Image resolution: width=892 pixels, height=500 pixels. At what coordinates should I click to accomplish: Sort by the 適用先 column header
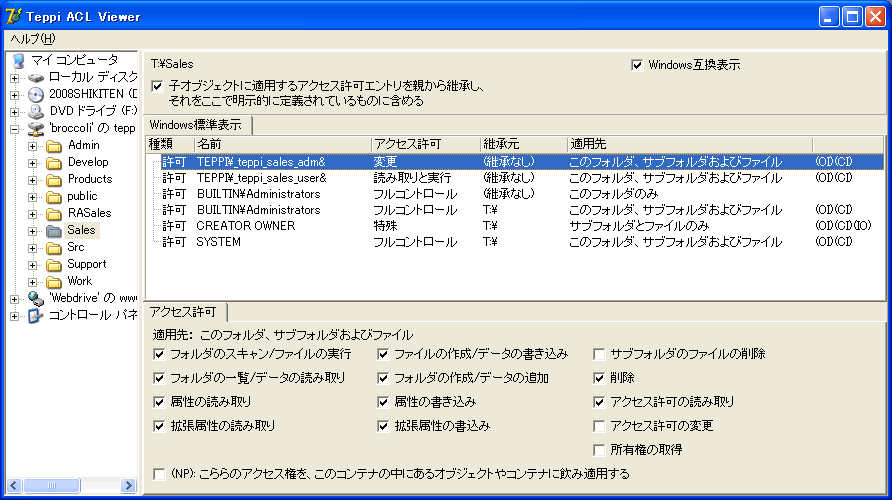click(689, 144)
